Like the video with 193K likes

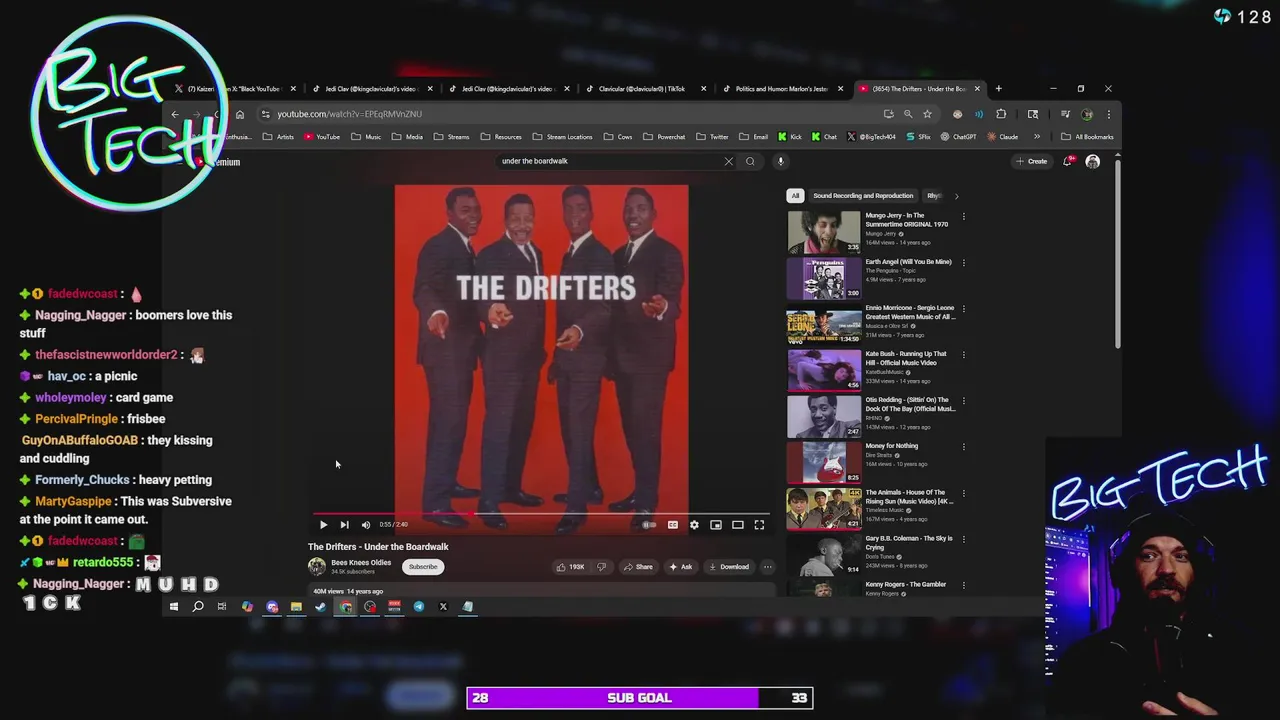(571, 567)
